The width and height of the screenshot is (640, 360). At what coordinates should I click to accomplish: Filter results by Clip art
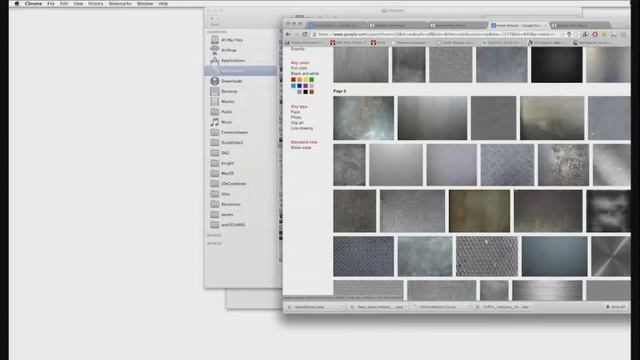click(297, 122)
